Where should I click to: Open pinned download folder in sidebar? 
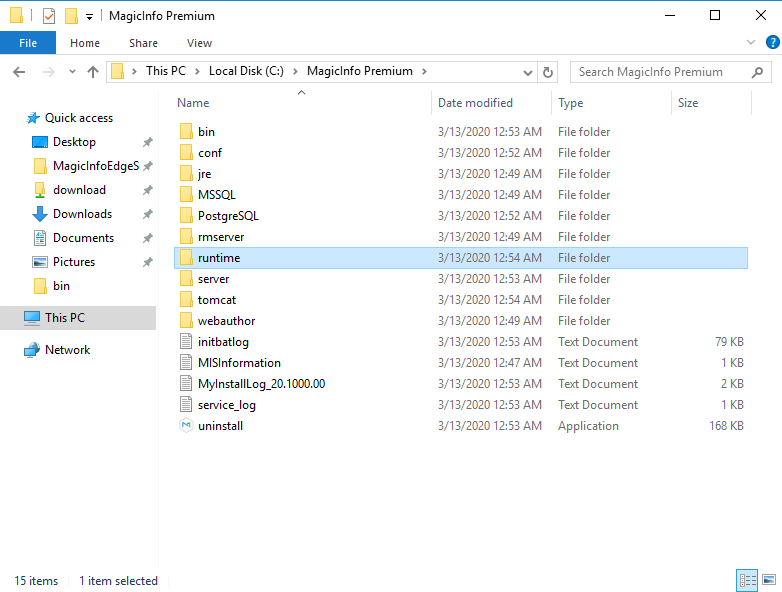[79, 190]
